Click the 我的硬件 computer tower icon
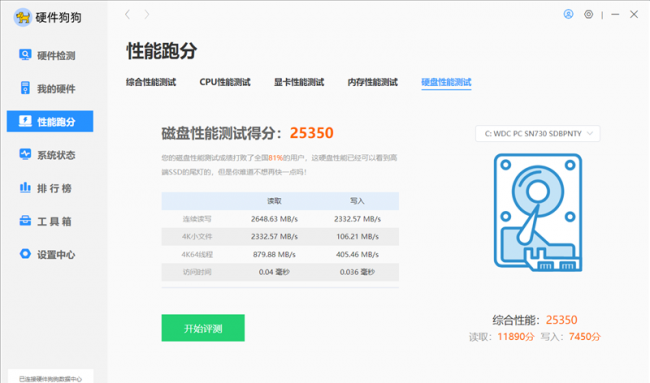Screen dimensions: 650x383 [25, 88]
